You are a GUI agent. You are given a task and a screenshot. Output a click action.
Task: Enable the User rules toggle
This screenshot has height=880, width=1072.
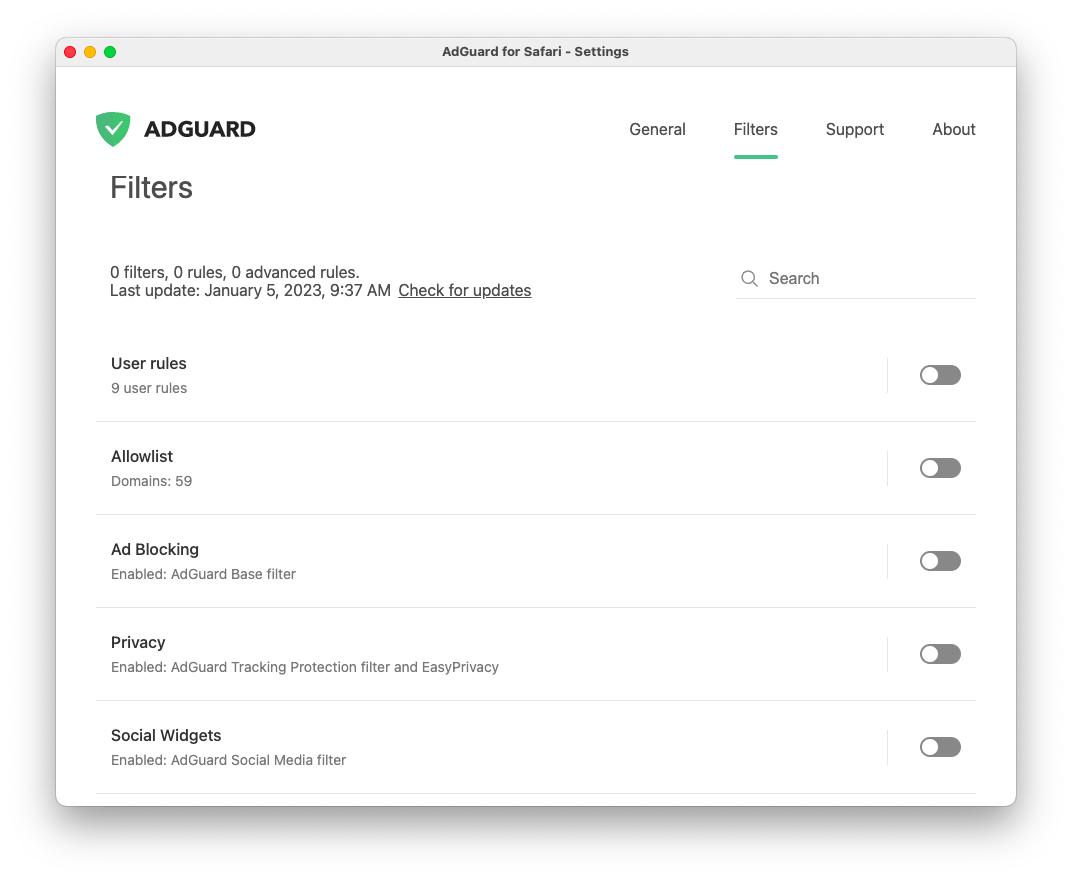coord(940,375)
